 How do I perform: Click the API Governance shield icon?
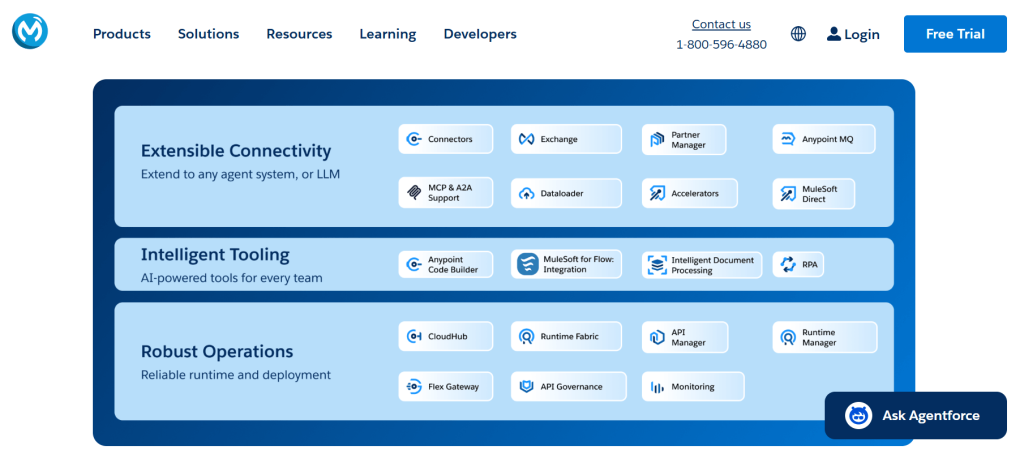click(x=526, y=387)
